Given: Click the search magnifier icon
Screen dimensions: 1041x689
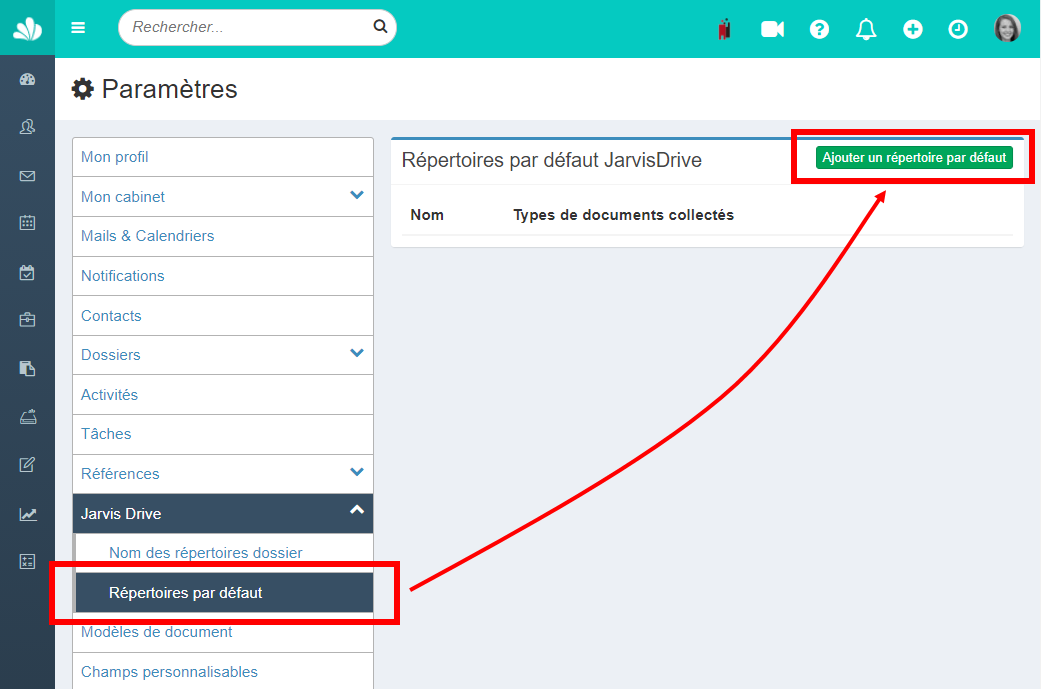Looking at the screenshot, I should (380, 27).
